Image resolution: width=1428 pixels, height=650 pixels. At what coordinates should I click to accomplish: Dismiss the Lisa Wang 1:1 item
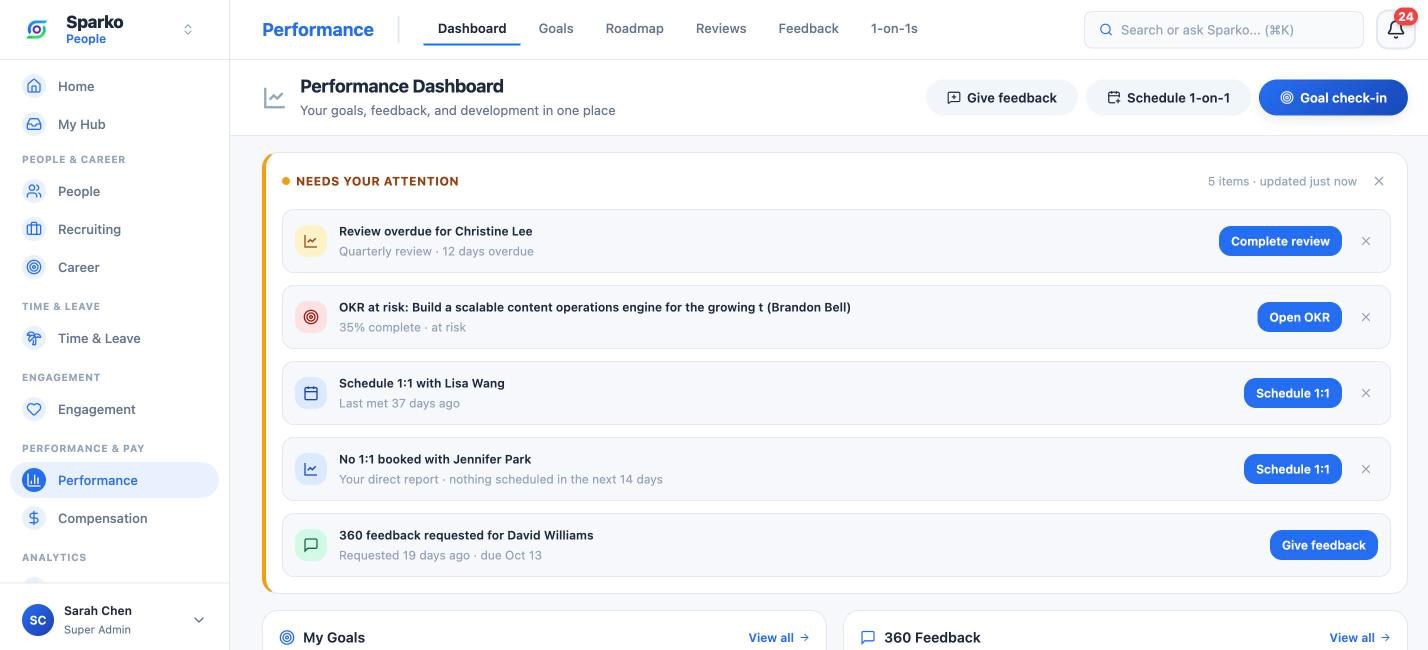click(1366, 393)
